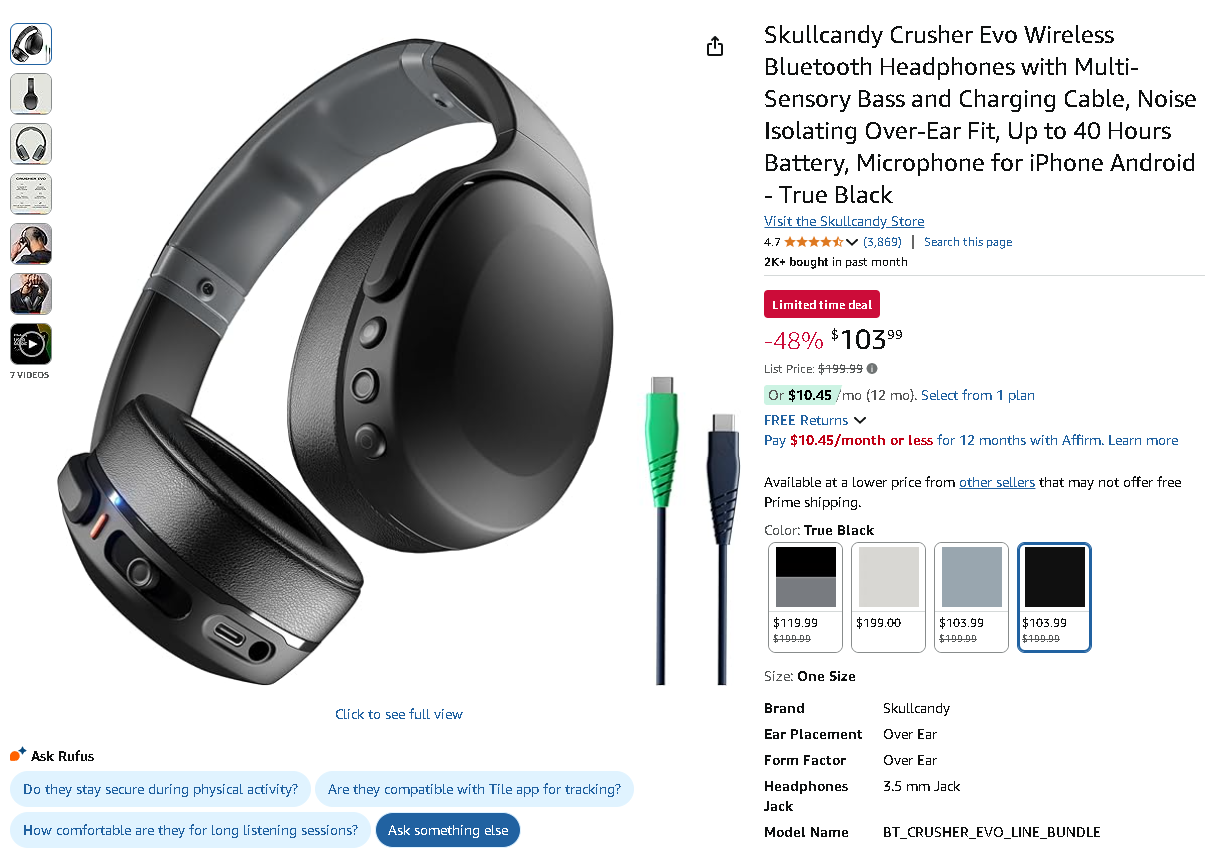
Task: Select the True Black color swatch
Action: click(1054, 597)
